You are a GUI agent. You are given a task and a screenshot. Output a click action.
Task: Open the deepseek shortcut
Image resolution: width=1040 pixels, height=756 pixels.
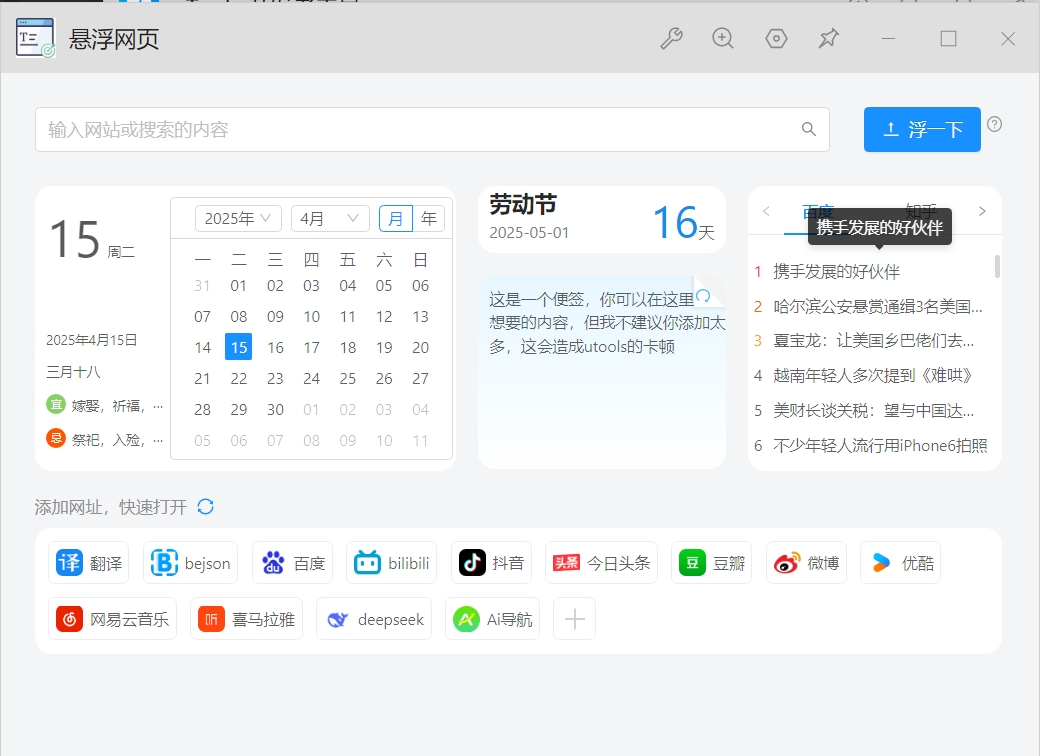[x=374, y=619]
